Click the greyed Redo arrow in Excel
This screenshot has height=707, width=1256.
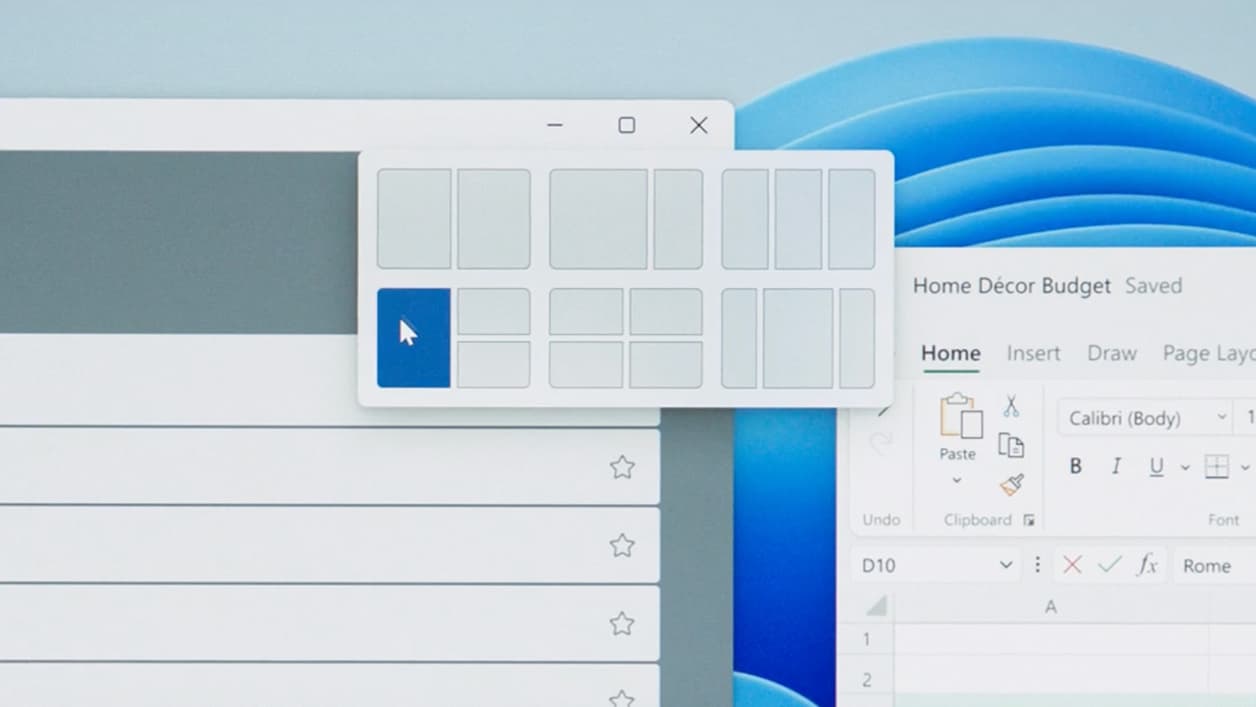[881, 442]
